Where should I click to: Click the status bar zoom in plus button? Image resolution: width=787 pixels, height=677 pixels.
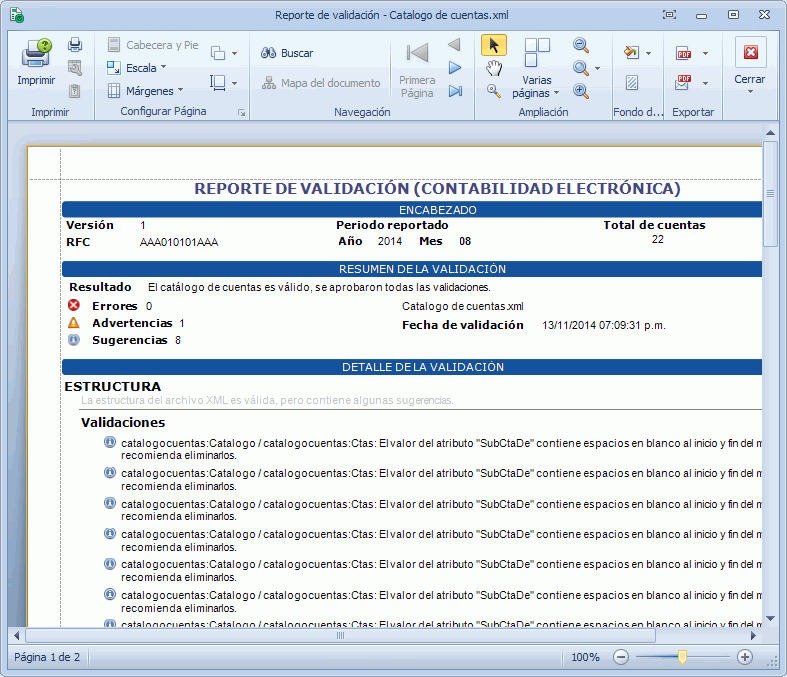(745, 657)
